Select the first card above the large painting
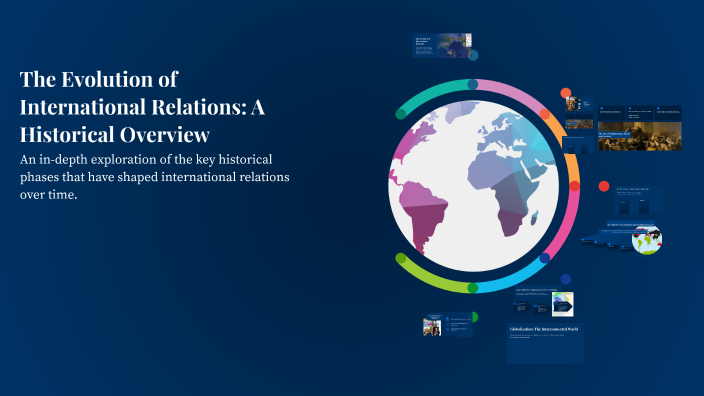704x396 pixels. click(x=611, y=113)
